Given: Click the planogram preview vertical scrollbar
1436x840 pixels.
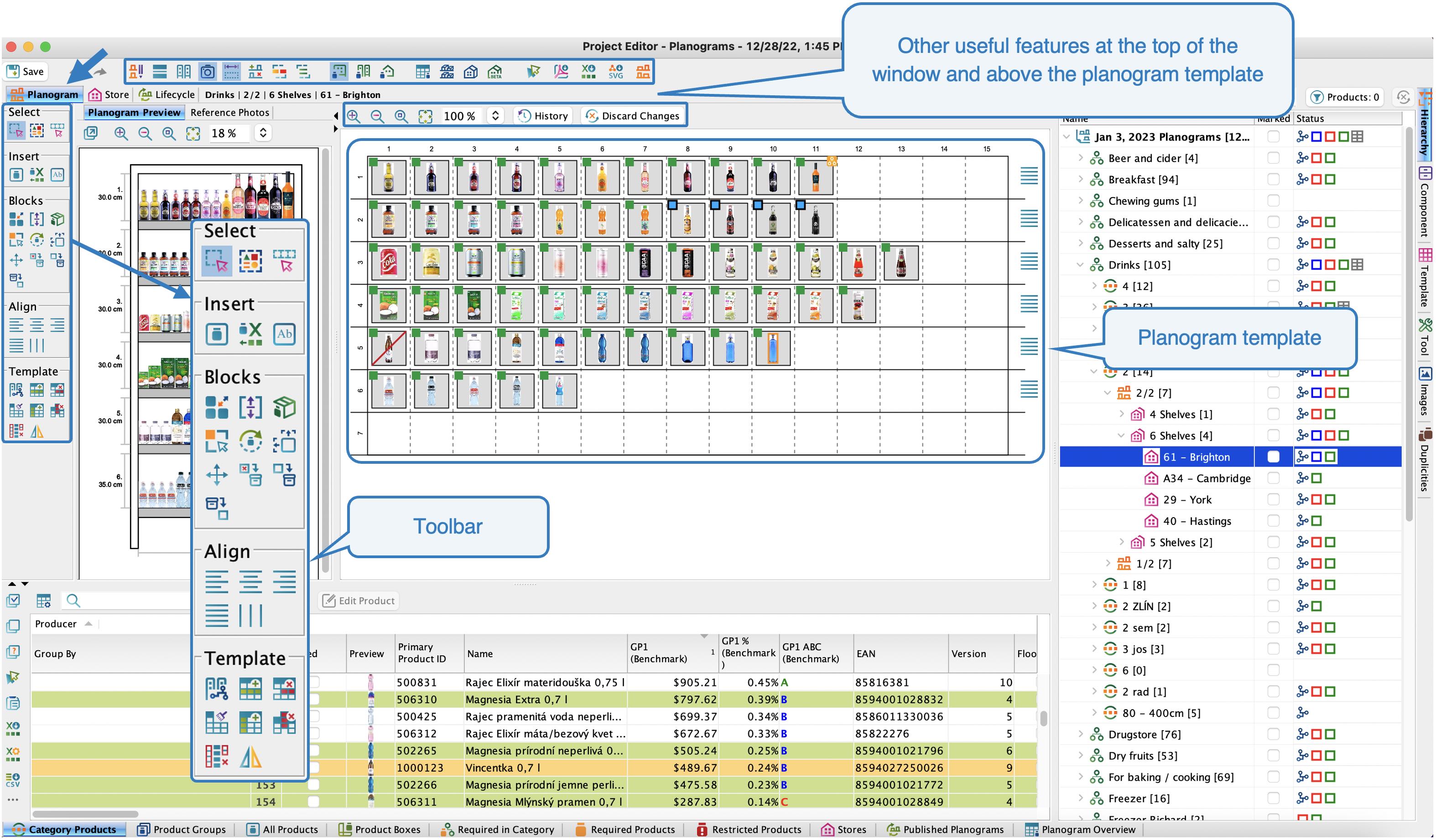Looking at the screenshot, I should pyautogui.click(x=326, y=360).
